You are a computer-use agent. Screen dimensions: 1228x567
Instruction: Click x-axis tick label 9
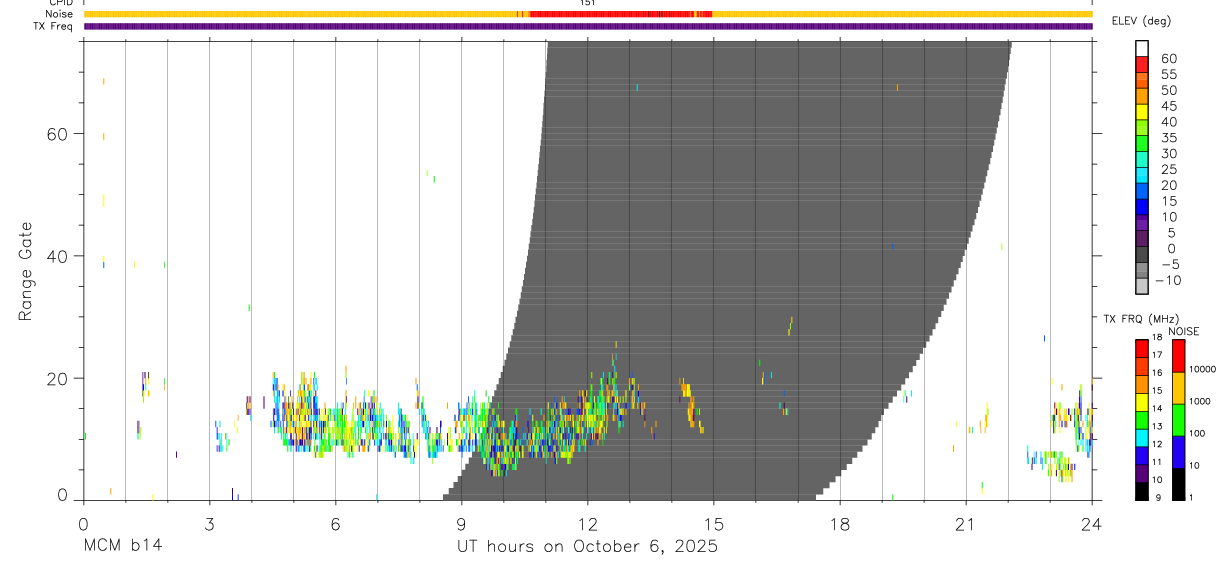tap(461, 523)
